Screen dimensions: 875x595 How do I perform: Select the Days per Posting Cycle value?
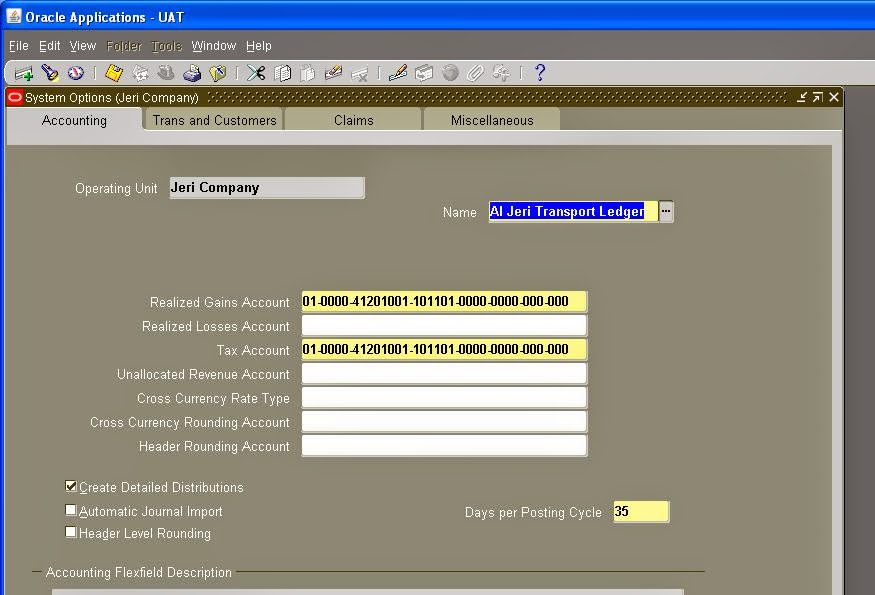click(640, 511)
